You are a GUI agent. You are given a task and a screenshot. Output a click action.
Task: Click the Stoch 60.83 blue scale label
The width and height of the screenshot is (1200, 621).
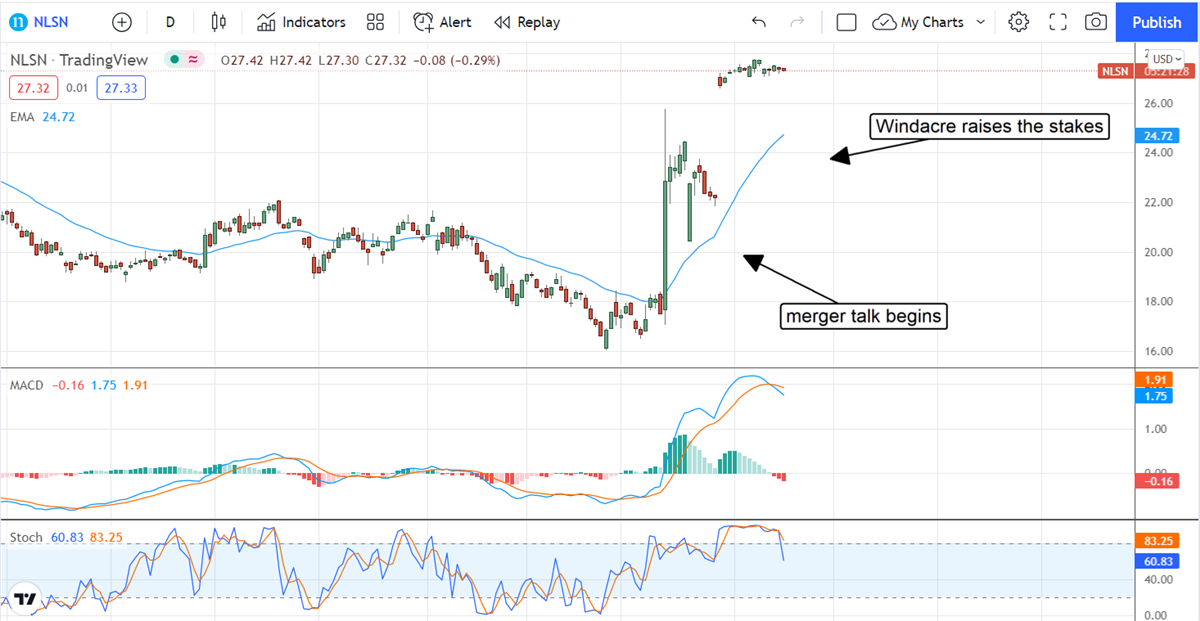point(1157,559)
